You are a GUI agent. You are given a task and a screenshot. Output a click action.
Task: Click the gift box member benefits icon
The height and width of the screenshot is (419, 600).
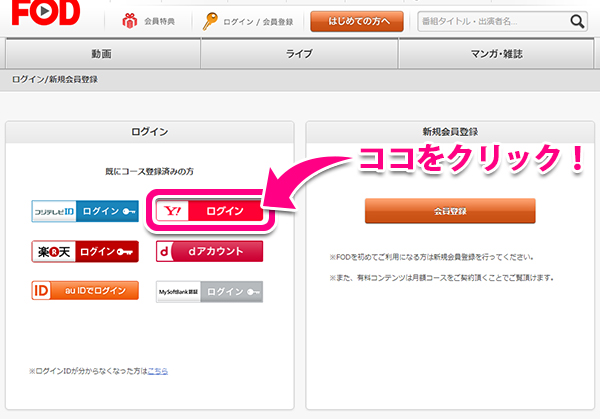tap(130, 21)
